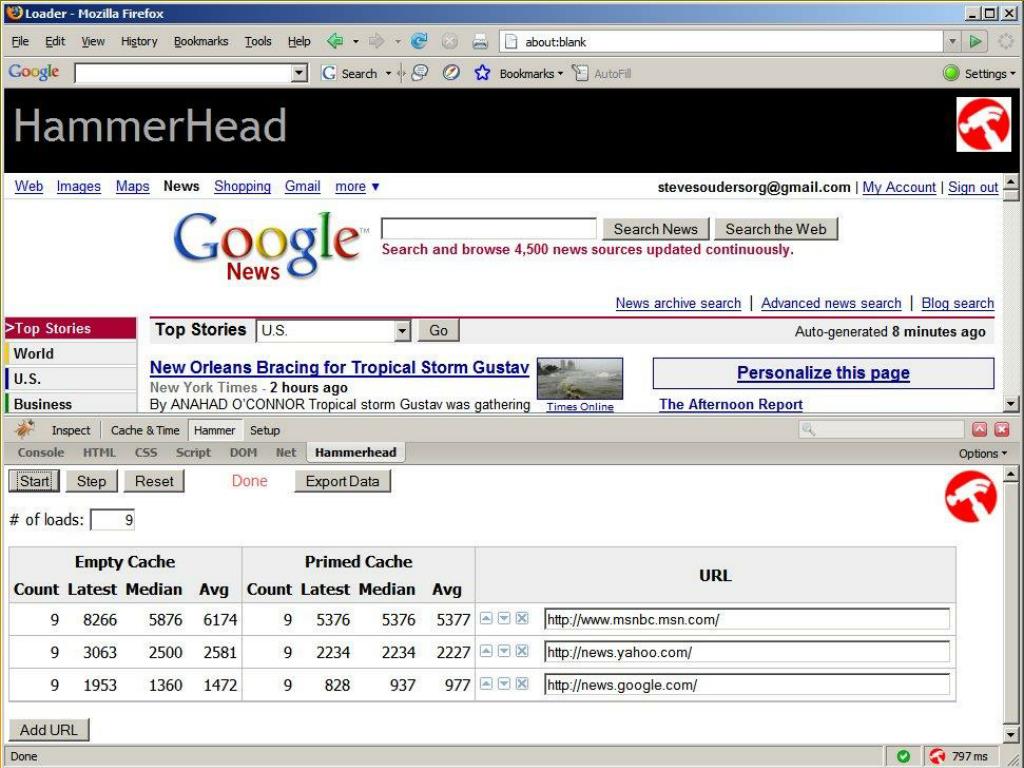
Task: Click the Personalize this page link
Action: [823, 372]
